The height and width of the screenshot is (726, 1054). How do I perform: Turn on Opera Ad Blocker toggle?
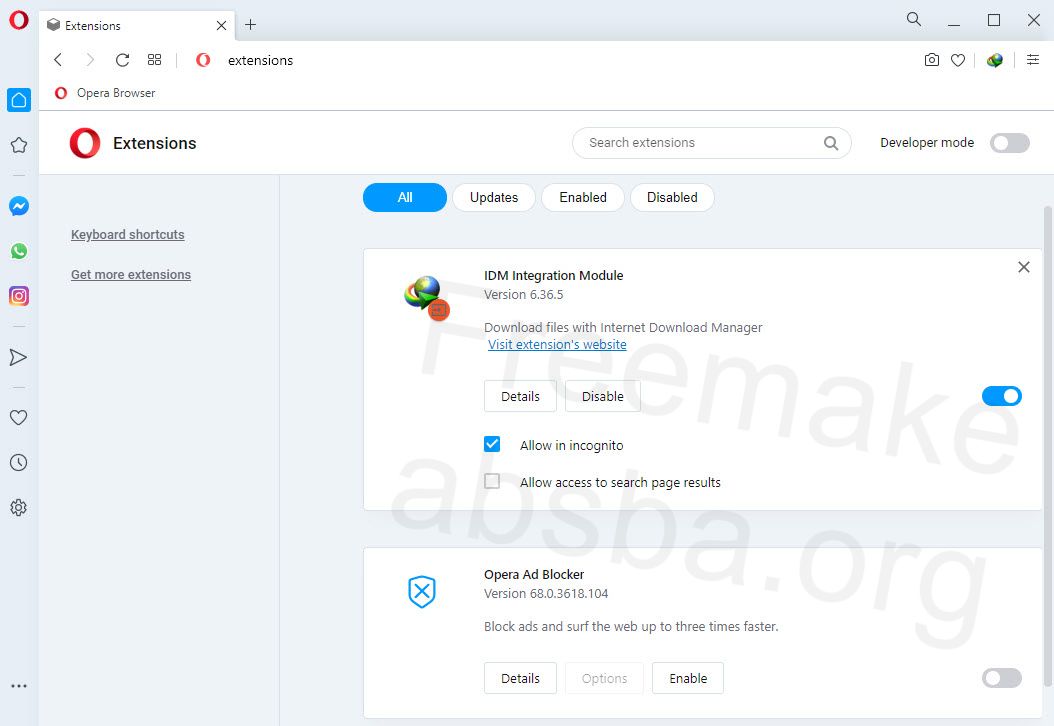[x=1002, y=678]
